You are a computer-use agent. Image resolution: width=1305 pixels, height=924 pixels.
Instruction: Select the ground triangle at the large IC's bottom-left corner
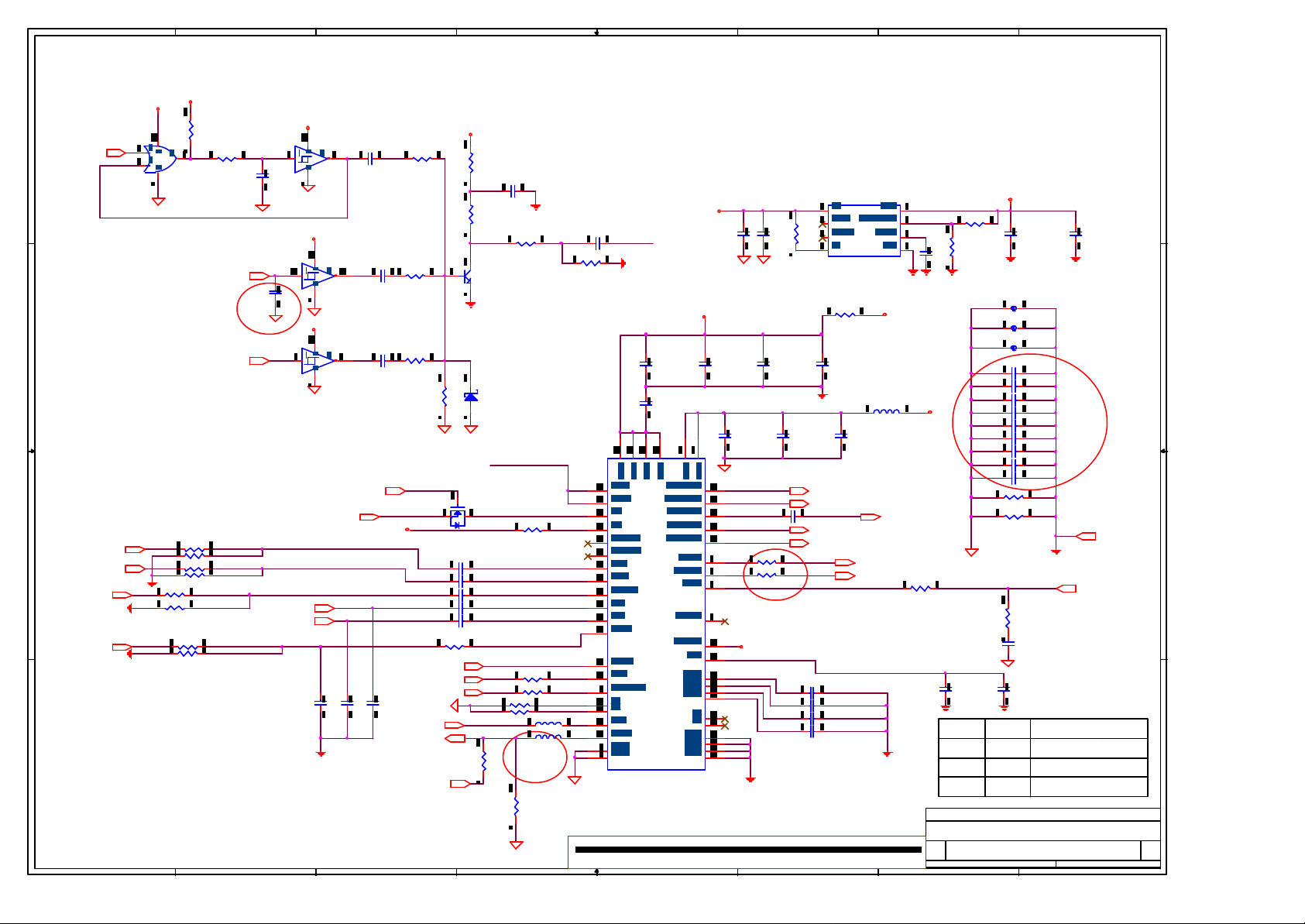point(575,779)
